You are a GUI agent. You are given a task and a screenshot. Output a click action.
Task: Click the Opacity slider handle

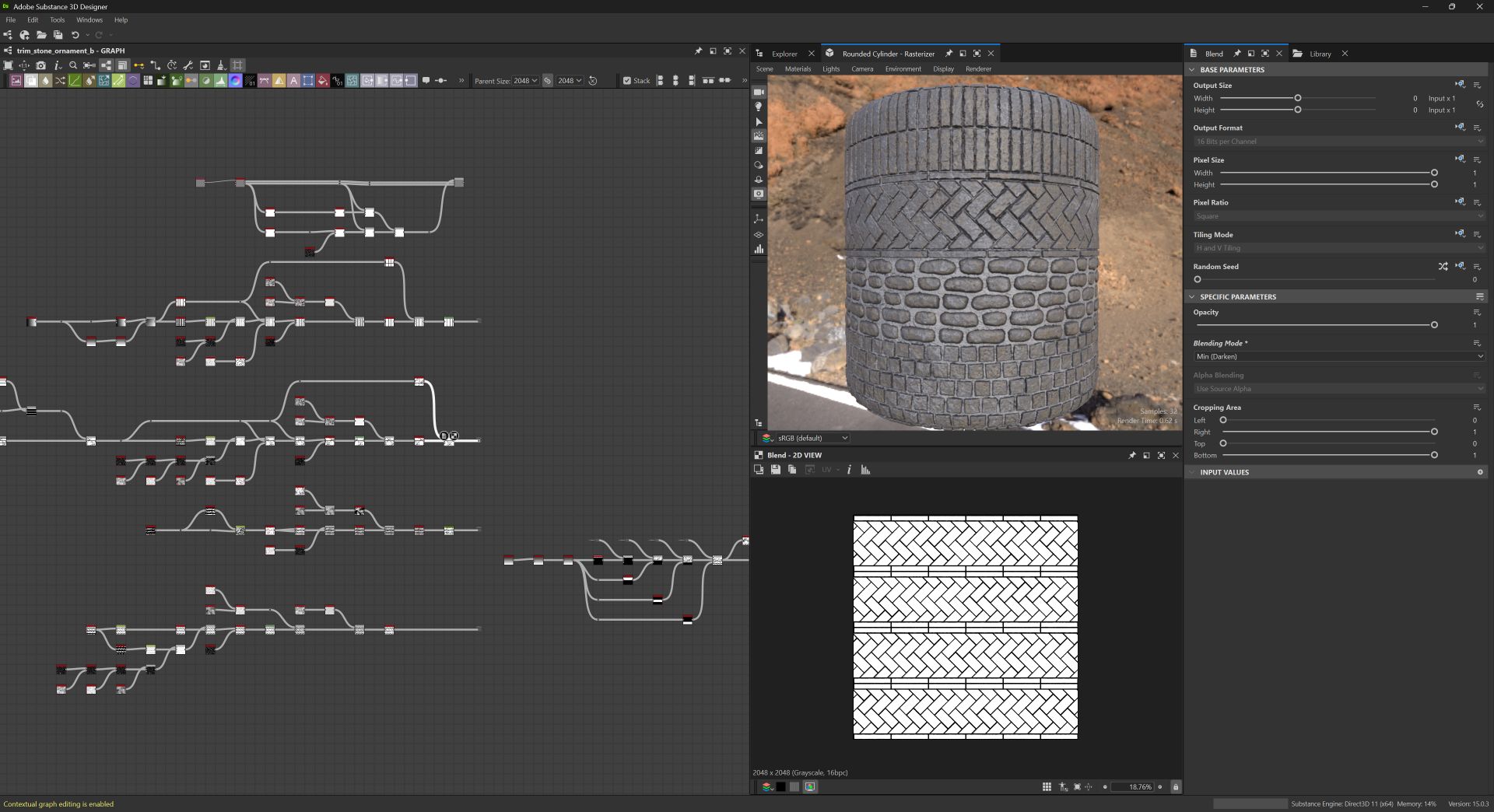(1434, 325)
